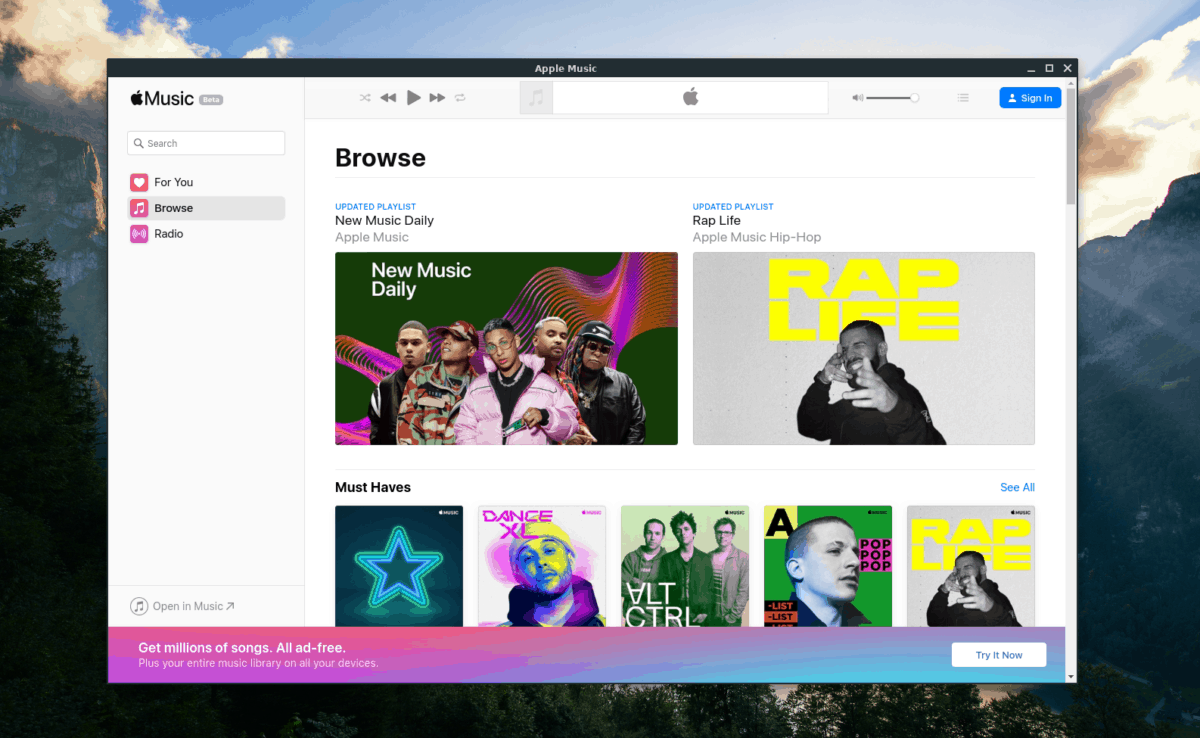The width and height of the screenshot is (1200, 738).
Task: Click the music note artwork placeholder
Action: pyautogui.click(x=536, y=98)
